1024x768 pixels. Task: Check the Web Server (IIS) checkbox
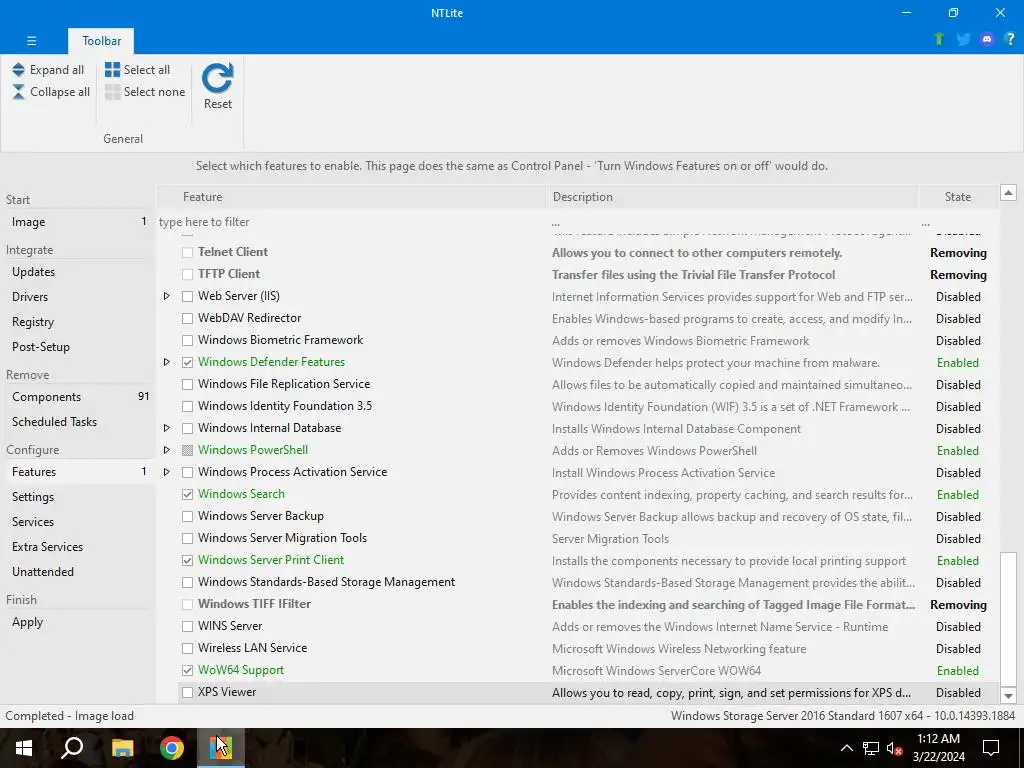point(187,296)
